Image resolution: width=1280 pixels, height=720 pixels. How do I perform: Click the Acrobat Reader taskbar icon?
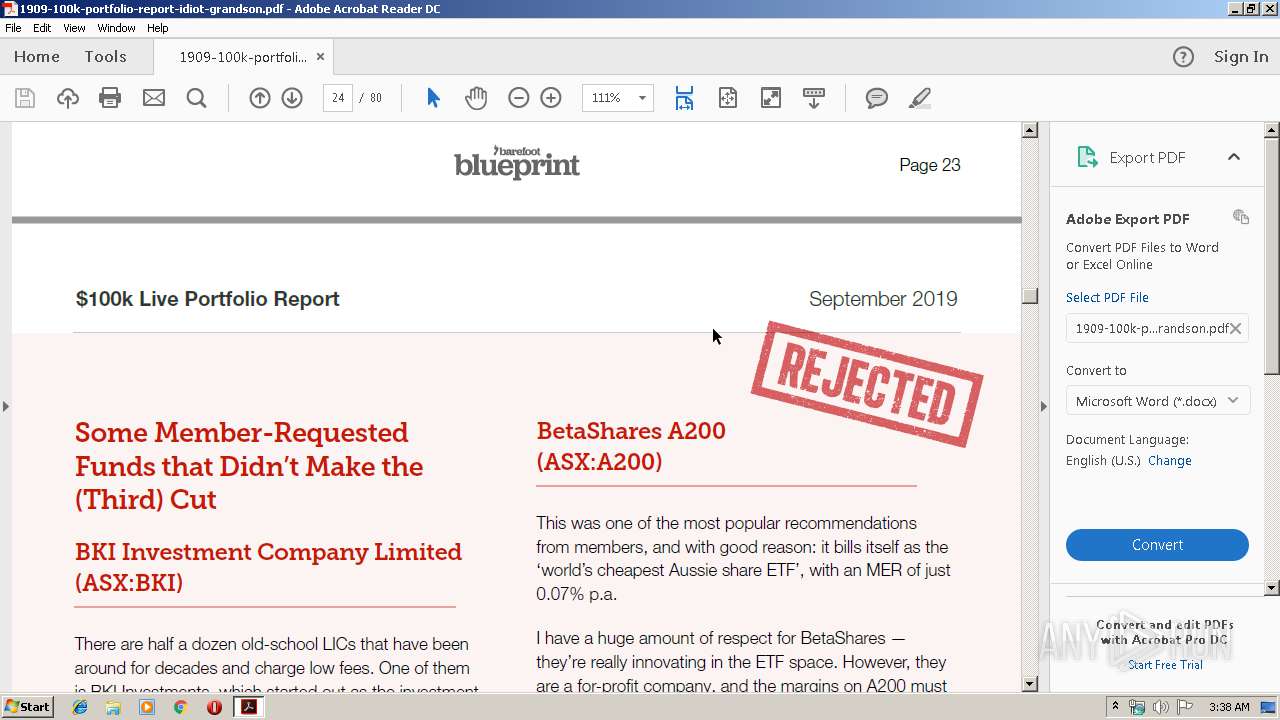point(248,707)
